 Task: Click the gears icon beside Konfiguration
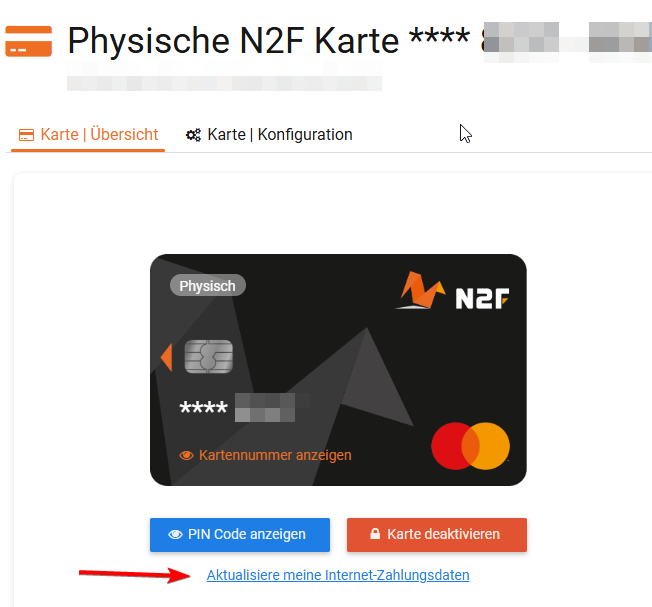tap(193, 135)
